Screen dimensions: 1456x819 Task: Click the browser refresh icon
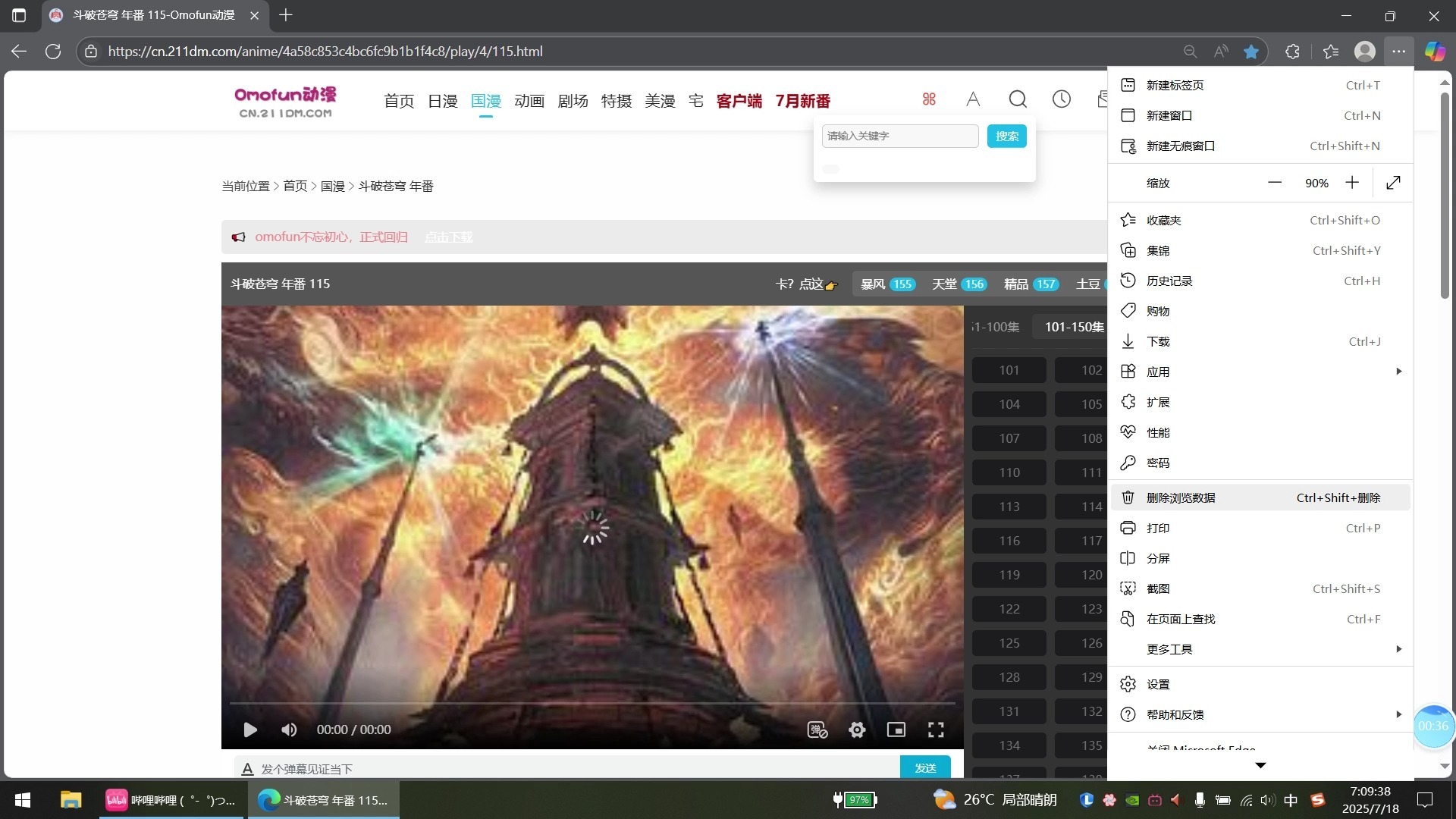[53, 51]
